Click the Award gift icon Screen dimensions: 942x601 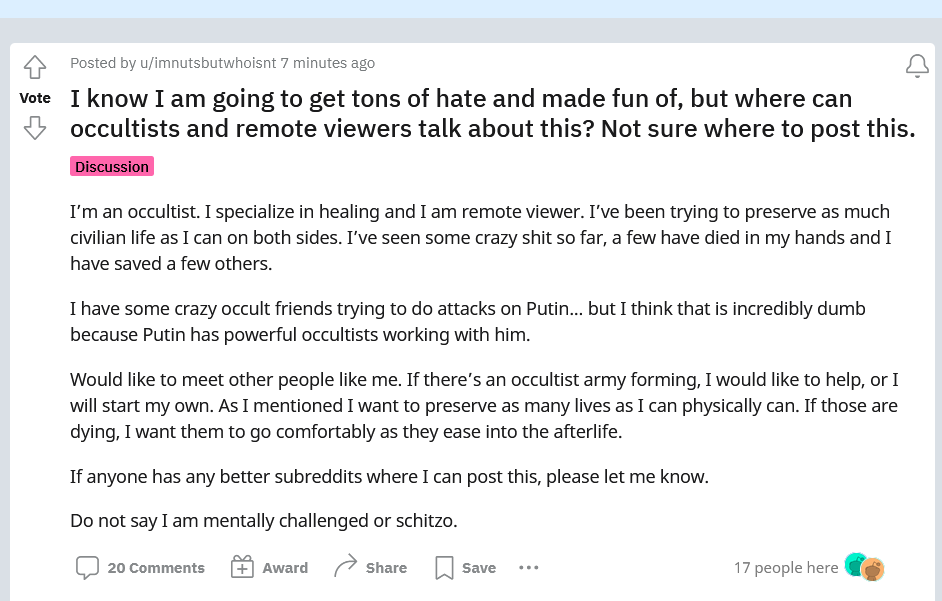242,568
